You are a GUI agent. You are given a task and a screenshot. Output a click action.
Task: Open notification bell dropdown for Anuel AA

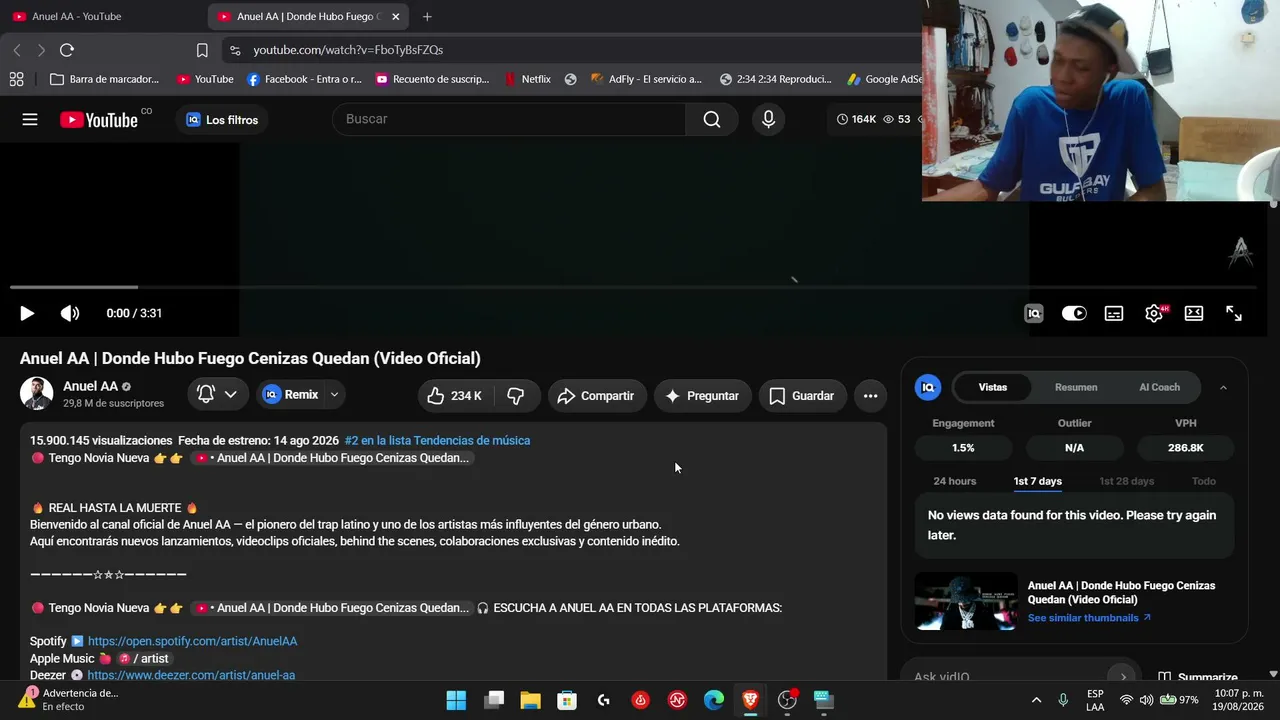[217, 394]
